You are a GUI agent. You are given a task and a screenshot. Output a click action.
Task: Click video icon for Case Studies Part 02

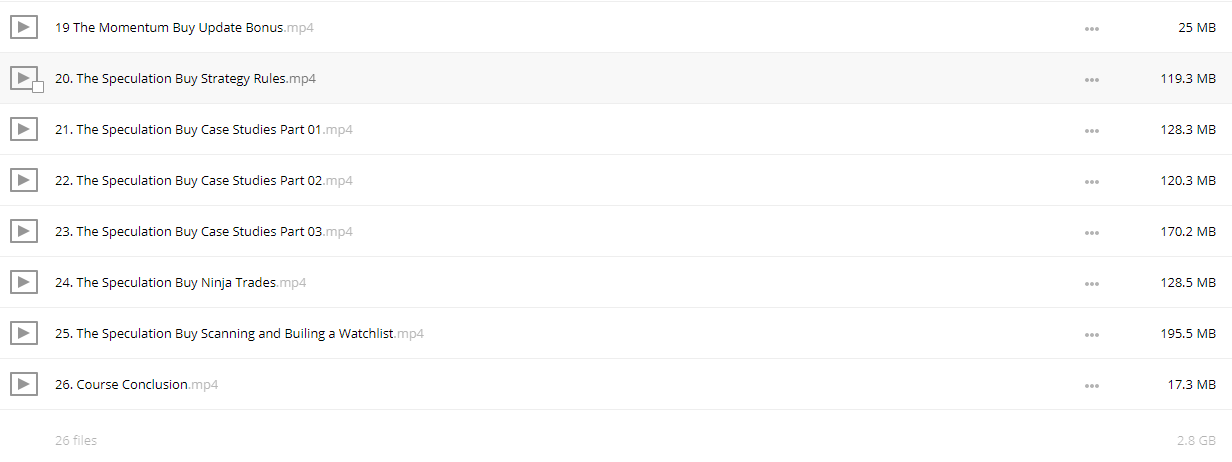(24, 180)
